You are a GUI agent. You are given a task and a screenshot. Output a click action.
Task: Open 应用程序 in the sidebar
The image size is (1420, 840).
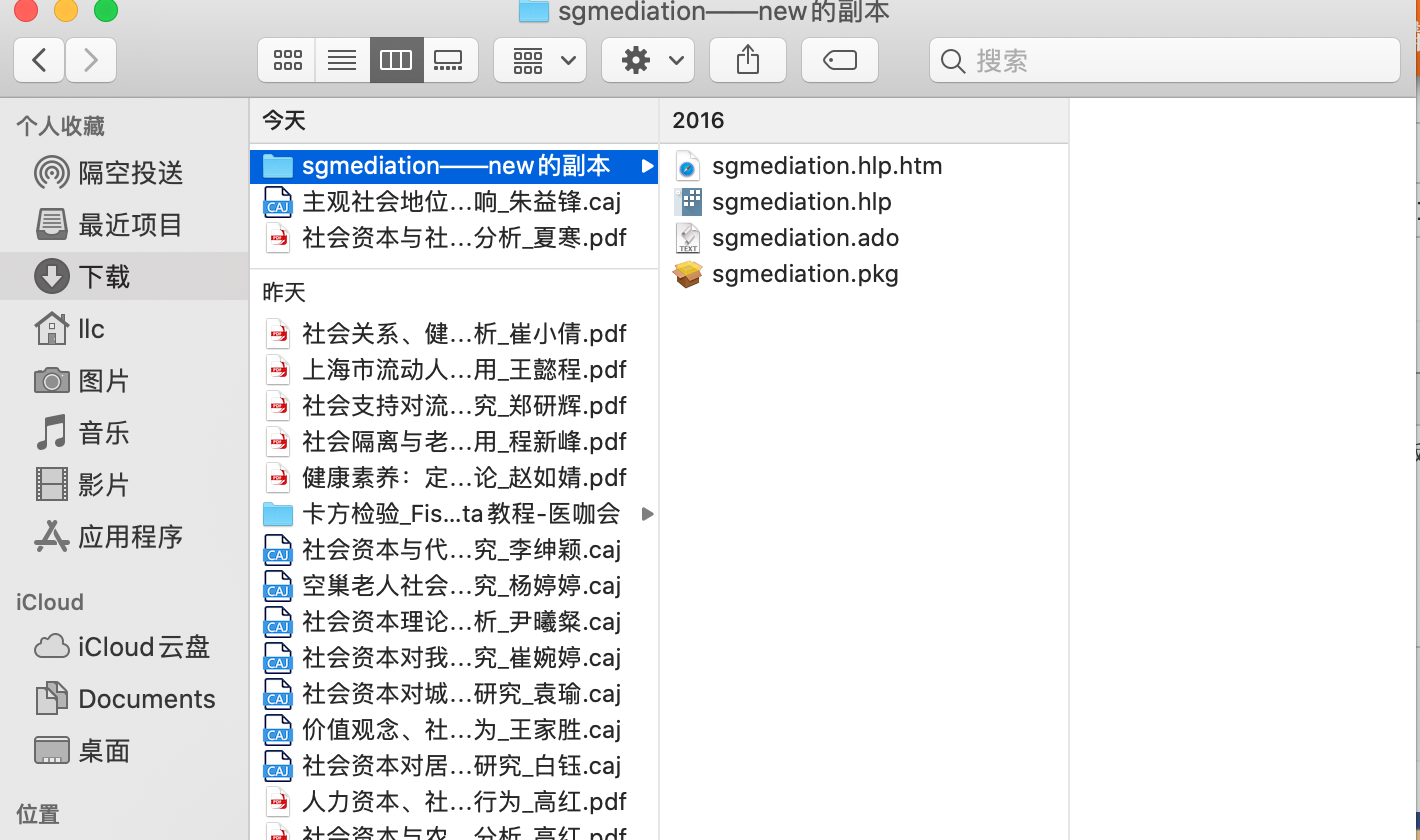124,537
